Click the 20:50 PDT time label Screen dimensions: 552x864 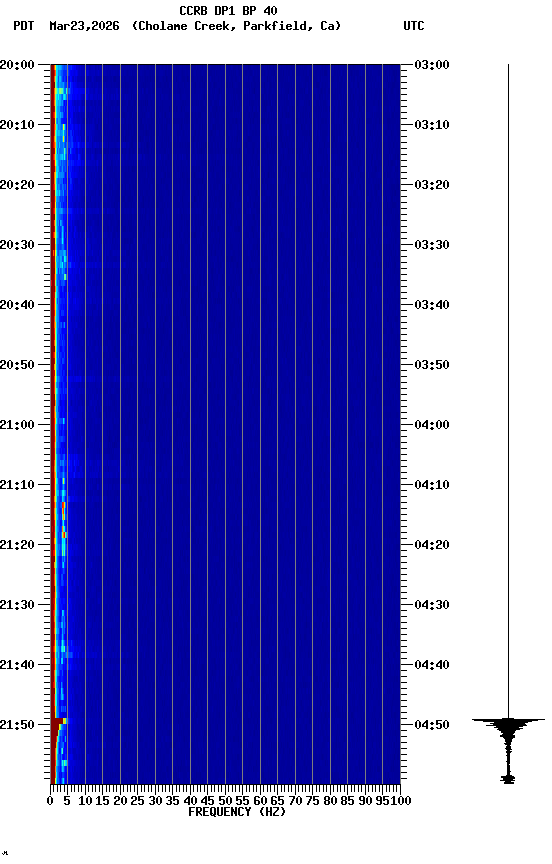(17, 365)
